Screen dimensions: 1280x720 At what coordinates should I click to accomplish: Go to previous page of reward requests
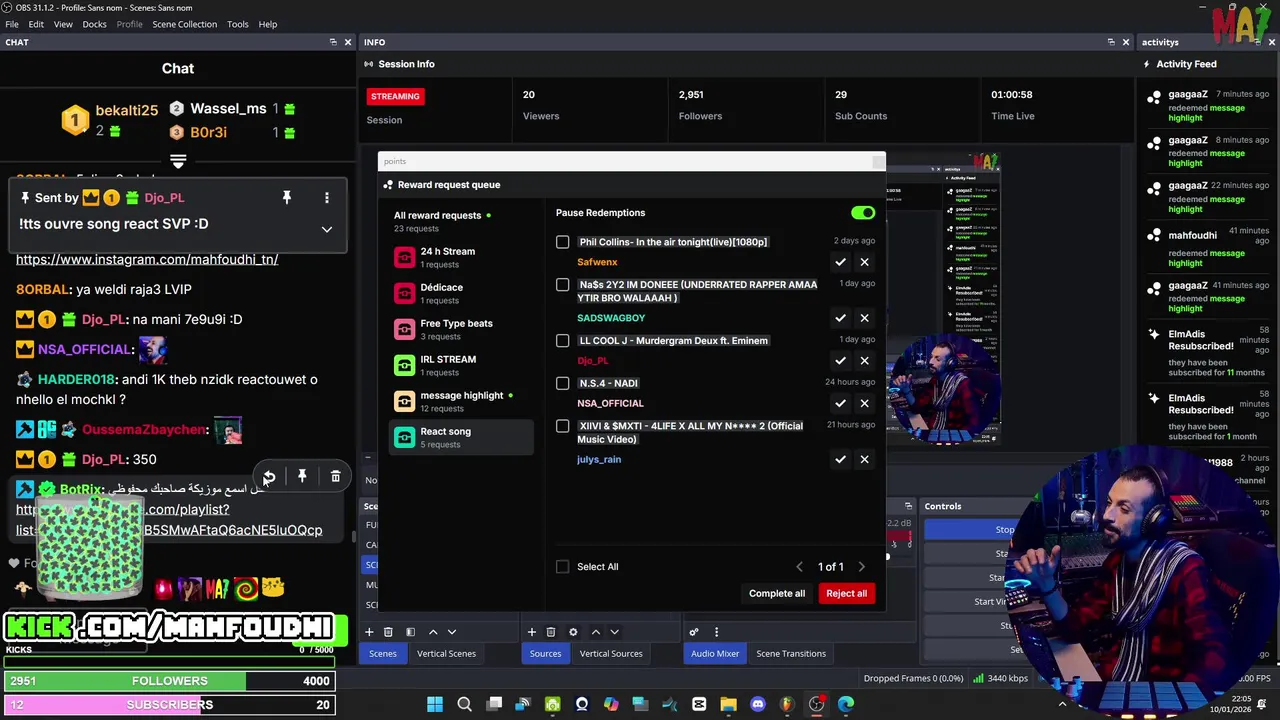pos(799,567)
